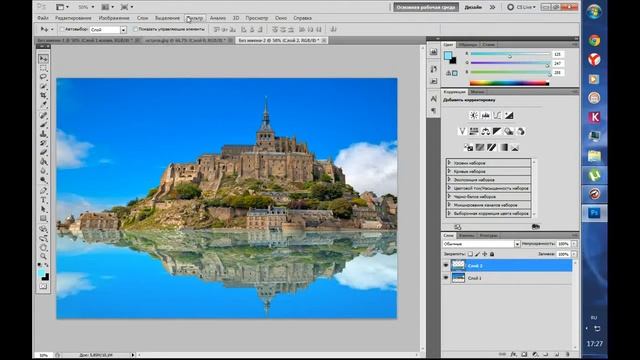Select the Crop tool
The width and height of the screenshot is (640, 360).
(43, 96)
